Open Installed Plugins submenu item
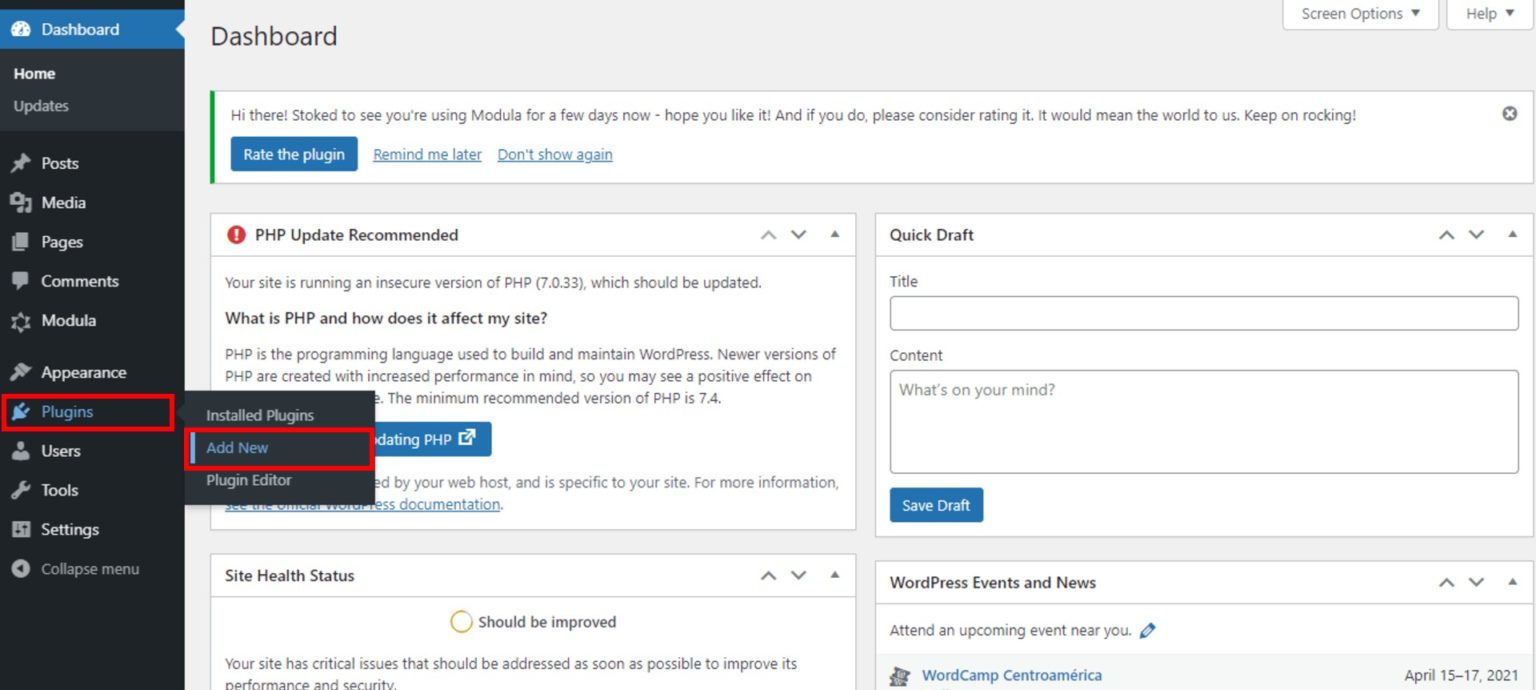The height and width of the screenshot is (690, 1536). point(260,415)
